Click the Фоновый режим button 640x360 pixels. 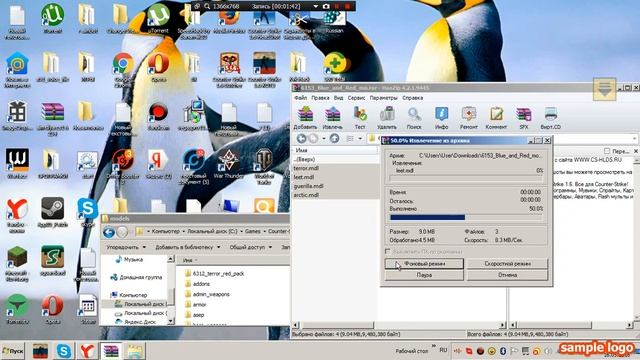tap(424, 264)
